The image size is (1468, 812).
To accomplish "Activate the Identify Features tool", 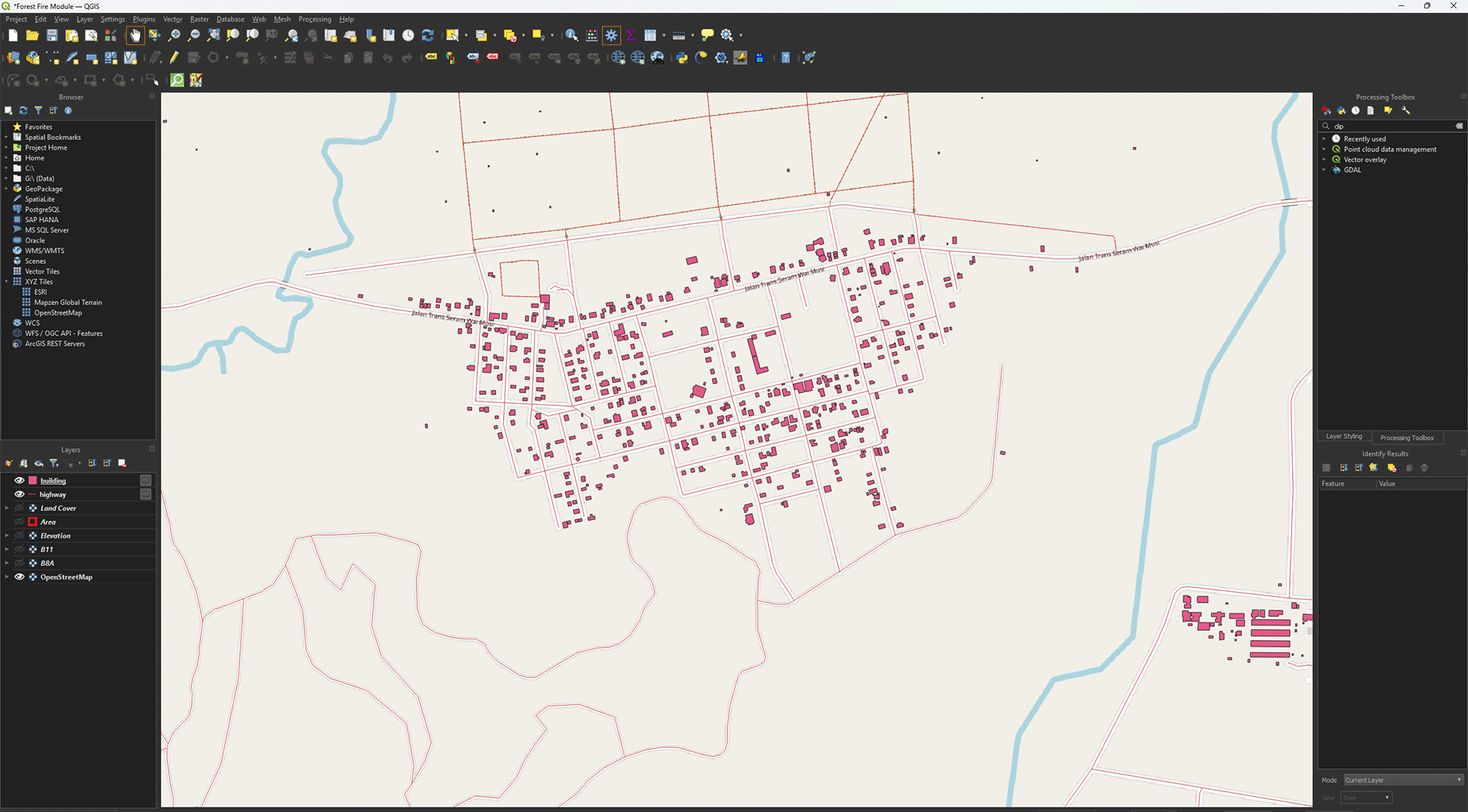I will (571, 35).
